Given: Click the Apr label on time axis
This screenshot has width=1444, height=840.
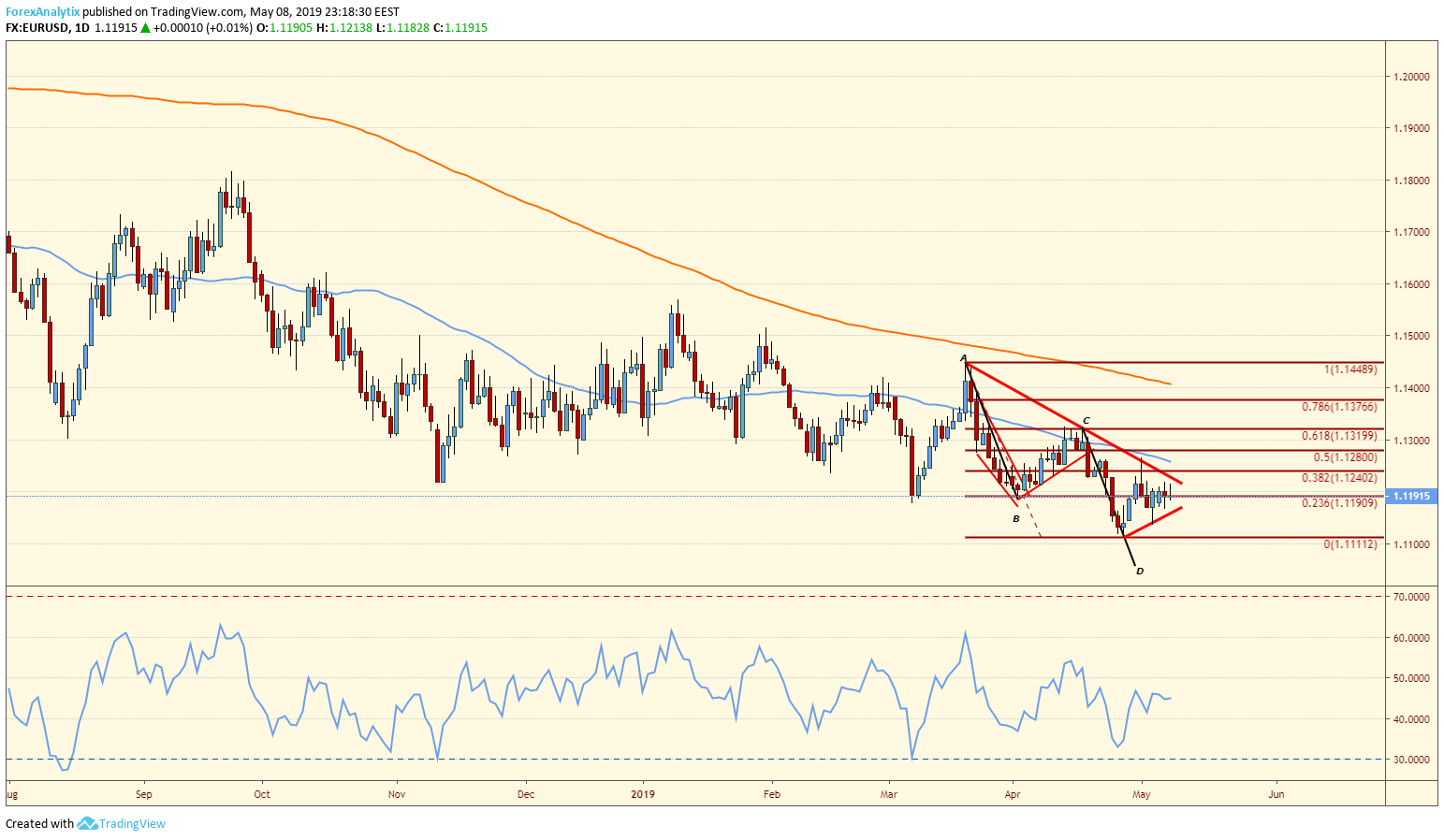Looking at the screenshot, I should click(x=1013, y=794).
